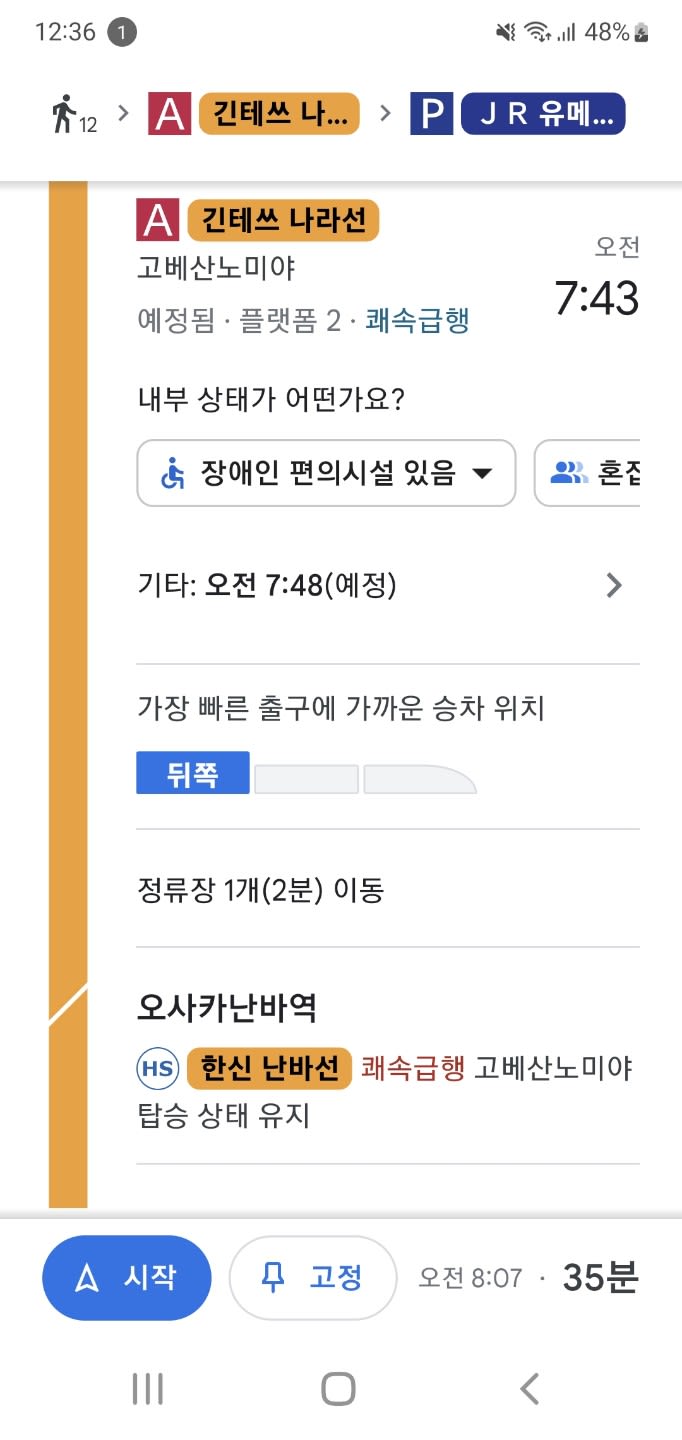Expand 정류장 1개(2분) 이동 stops row
Screen dimensions: 682x1440
(388, 889)
